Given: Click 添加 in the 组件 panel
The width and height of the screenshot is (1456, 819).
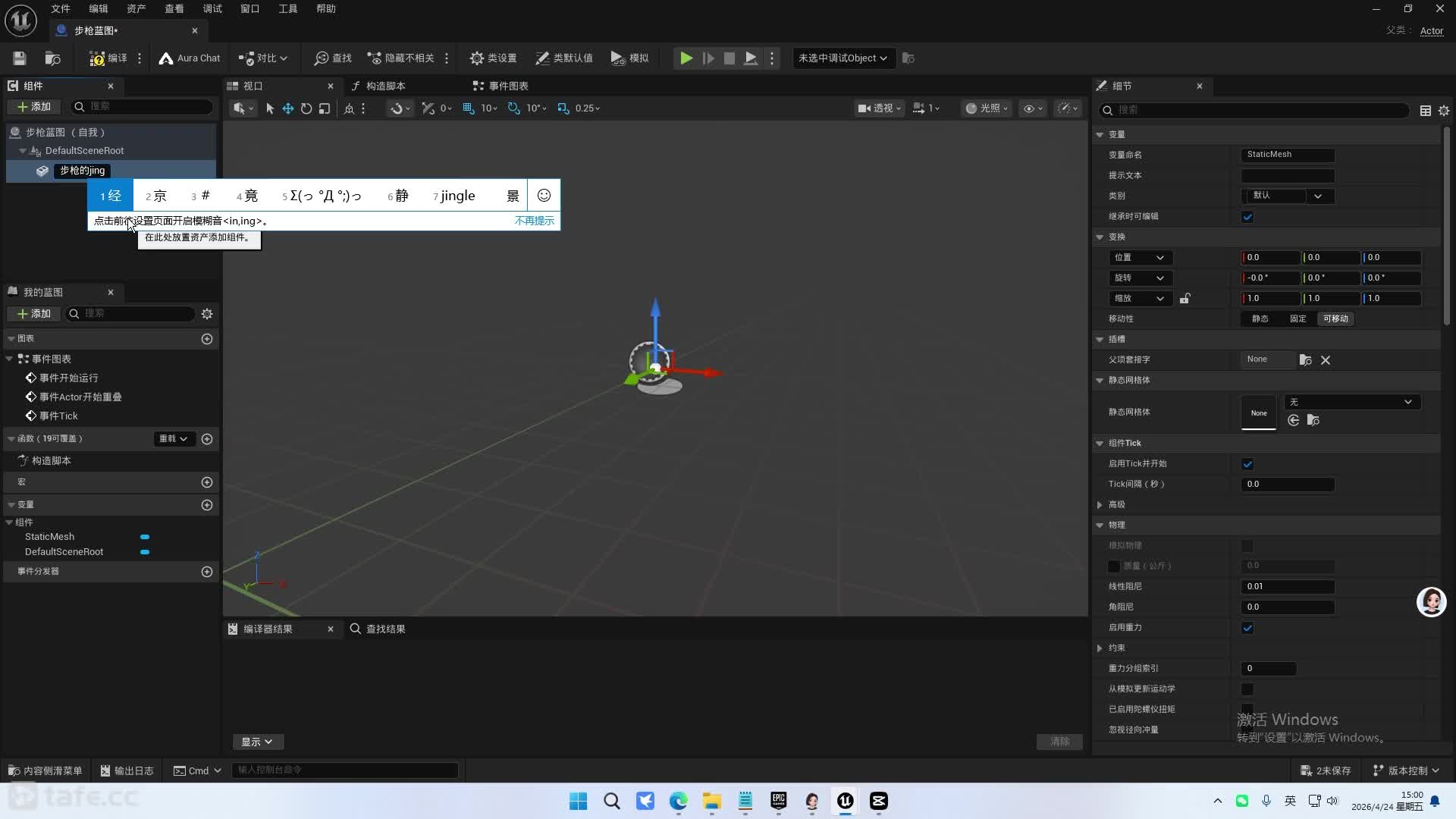Looking at the screenshot, I should coord(34,107).
